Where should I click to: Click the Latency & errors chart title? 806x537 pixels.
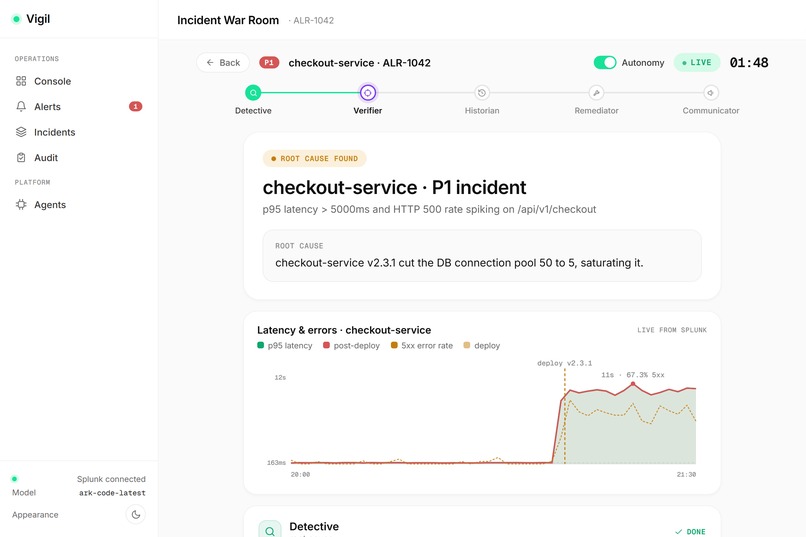(x=344, y=330)
